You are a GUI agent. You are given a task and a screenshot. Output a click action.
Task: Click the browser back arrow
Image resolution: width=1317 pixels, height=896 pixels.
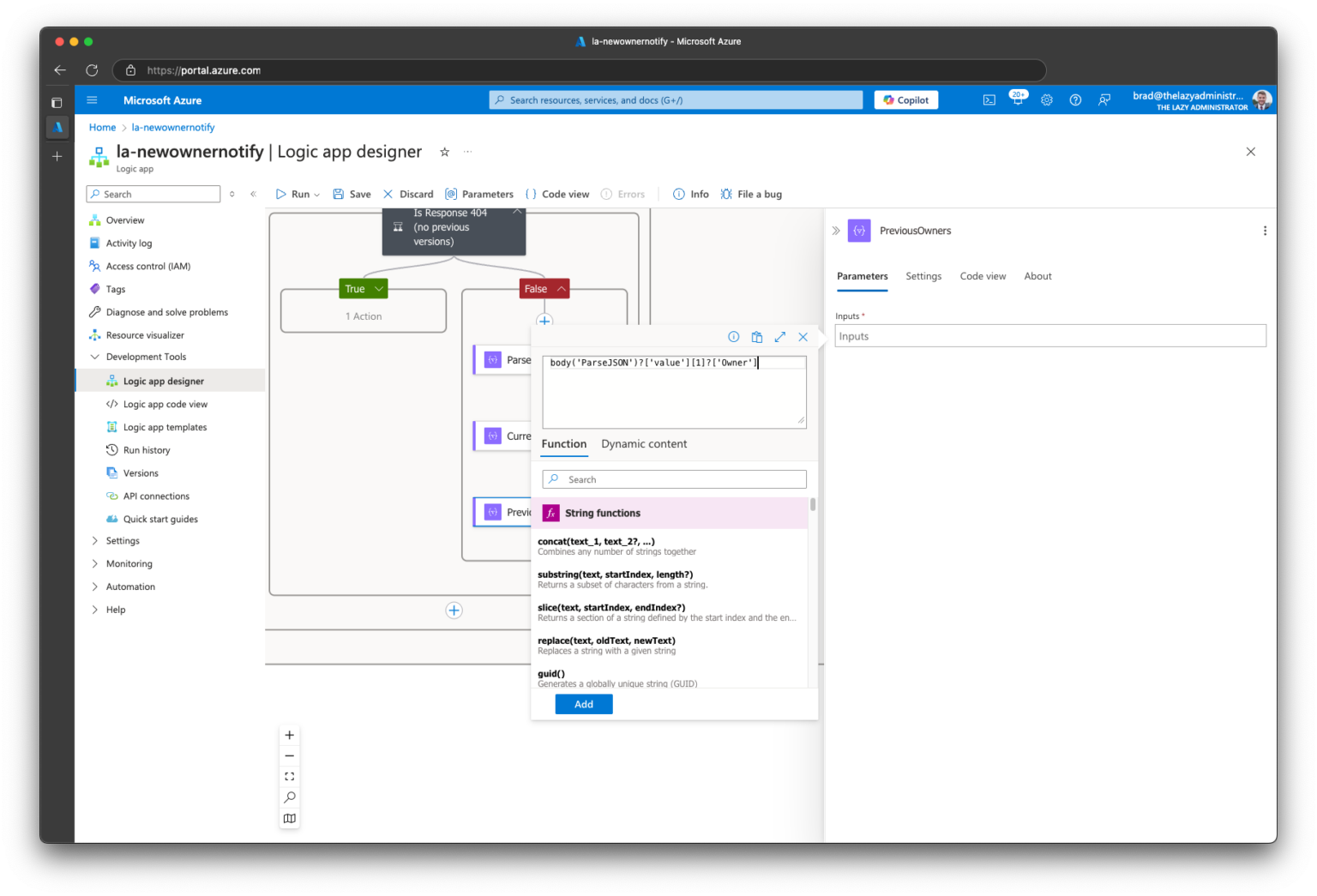click(x=60, y=70)
